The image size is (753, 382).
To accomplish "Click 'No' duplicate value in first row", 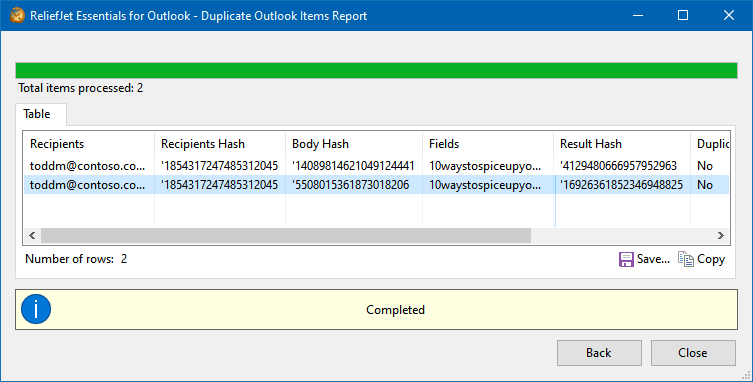I will pos(705,166).
